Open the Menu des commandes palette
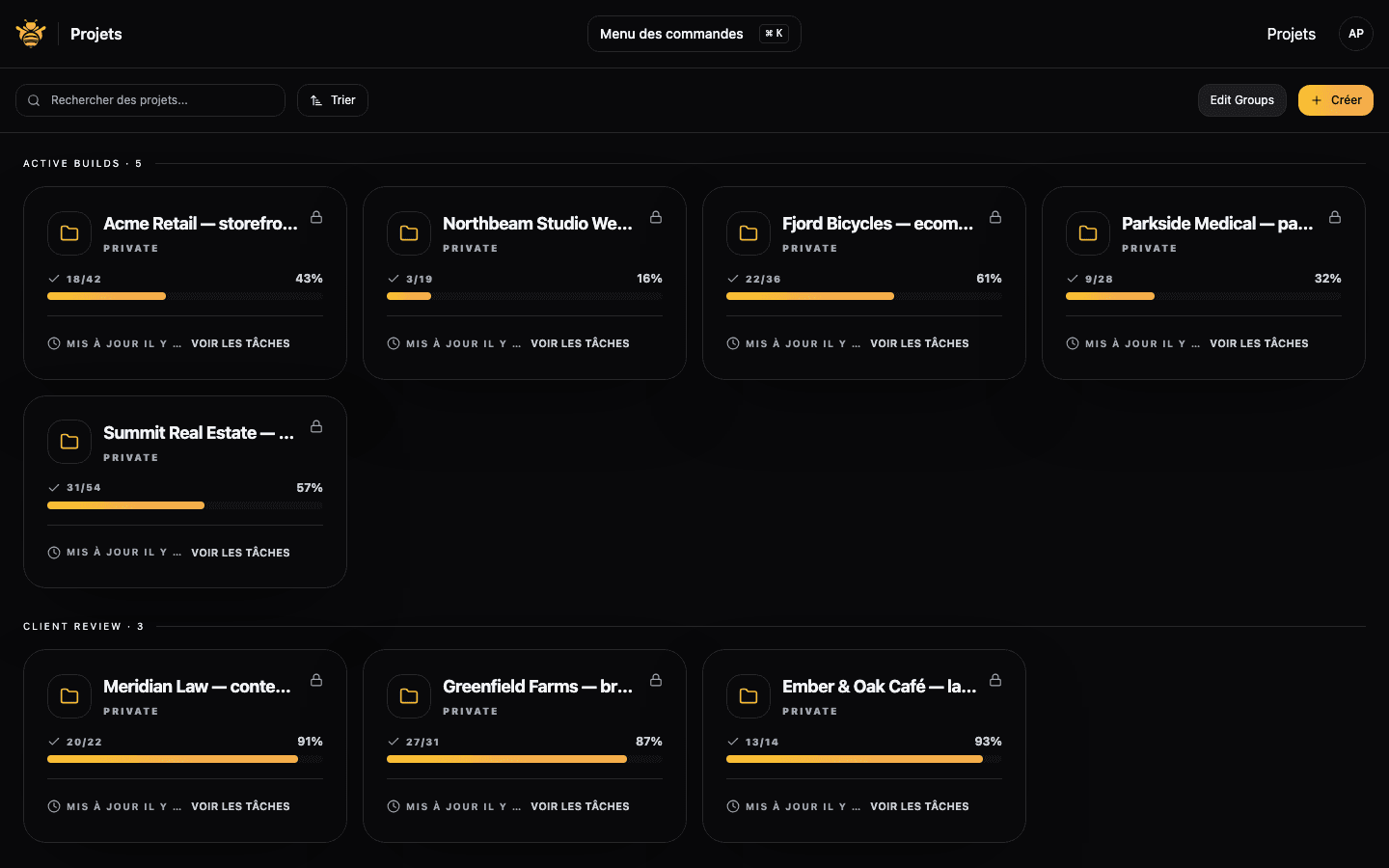Screen dimensions: 1389x868 (x=694, y=34)
